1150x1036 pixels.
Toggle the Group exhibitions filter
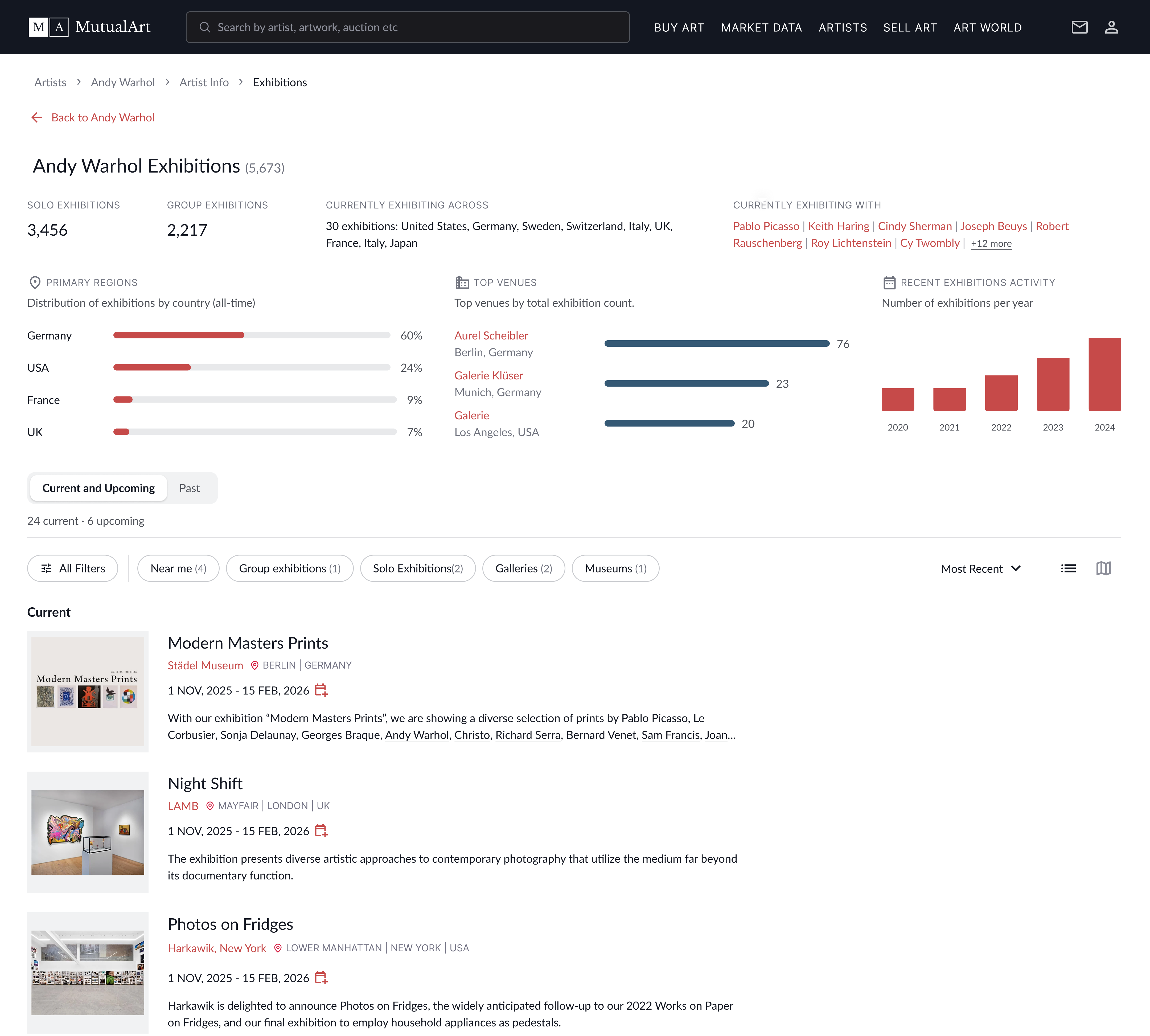[290, 568]
